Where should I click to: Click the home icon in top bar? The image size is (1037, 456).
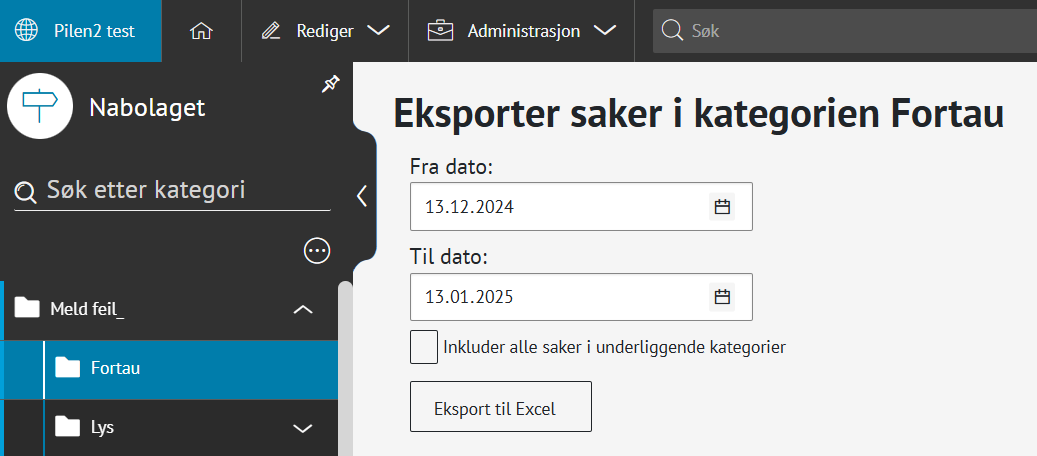click(201, 31)
